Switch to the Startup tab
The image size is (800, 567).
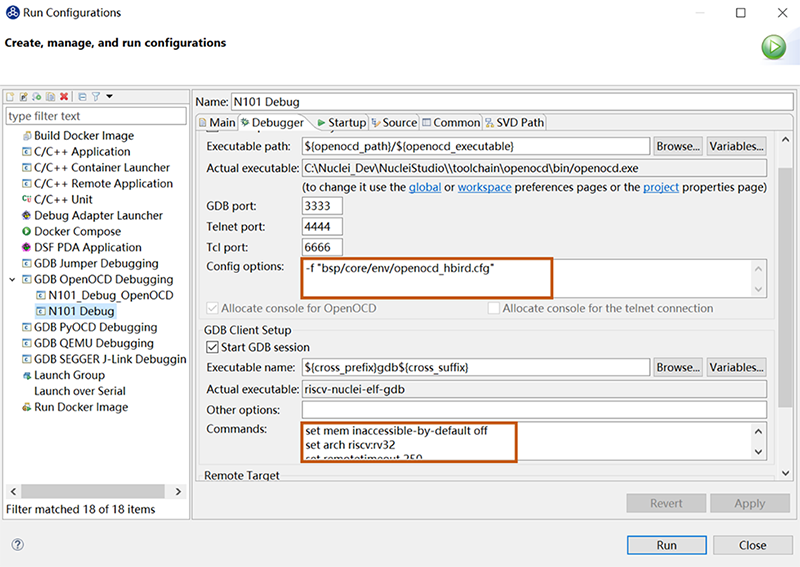[340, 123]
